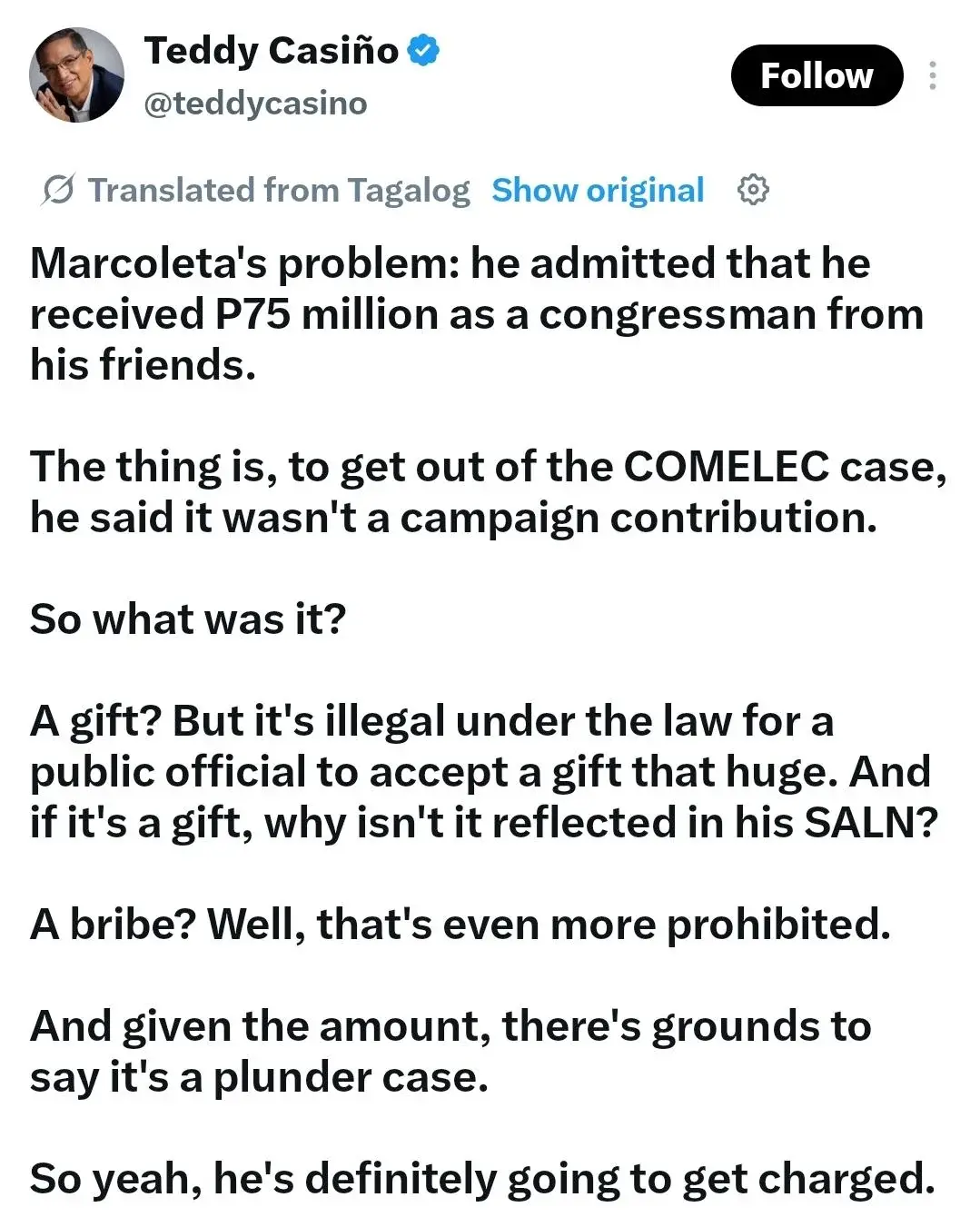The height and width of the screenshot is (1217, 980).
Task: Click the paragraph beginning A gift?
Action: (483, 772)
